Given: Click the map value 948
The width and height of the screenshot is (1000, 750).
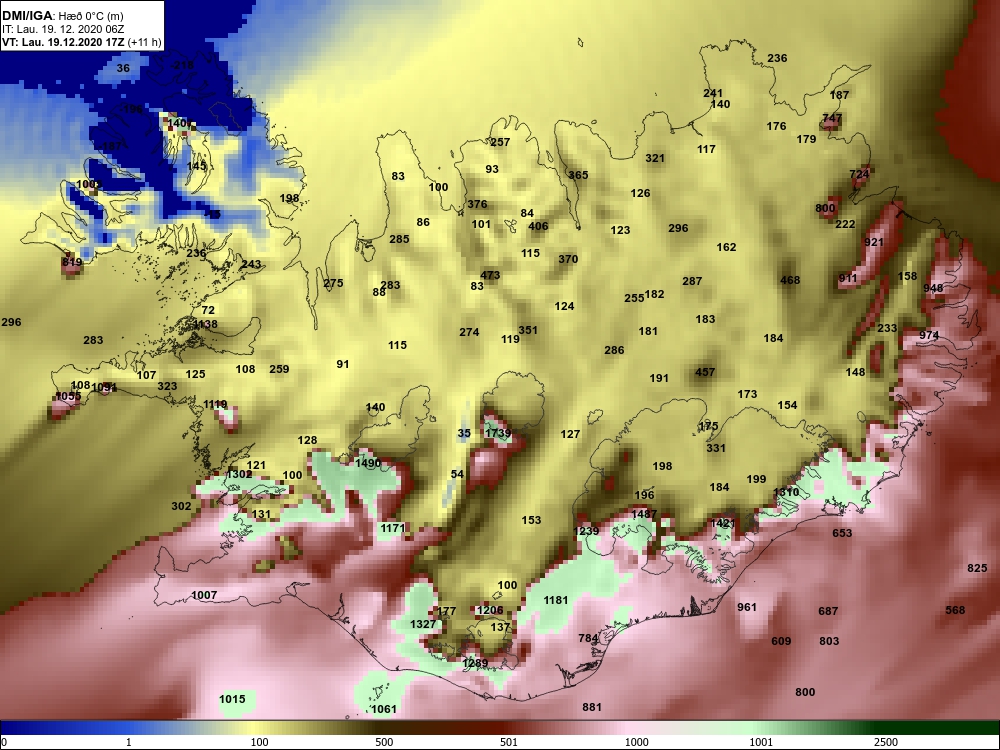Looking at the screenshot, I should 933,288.
